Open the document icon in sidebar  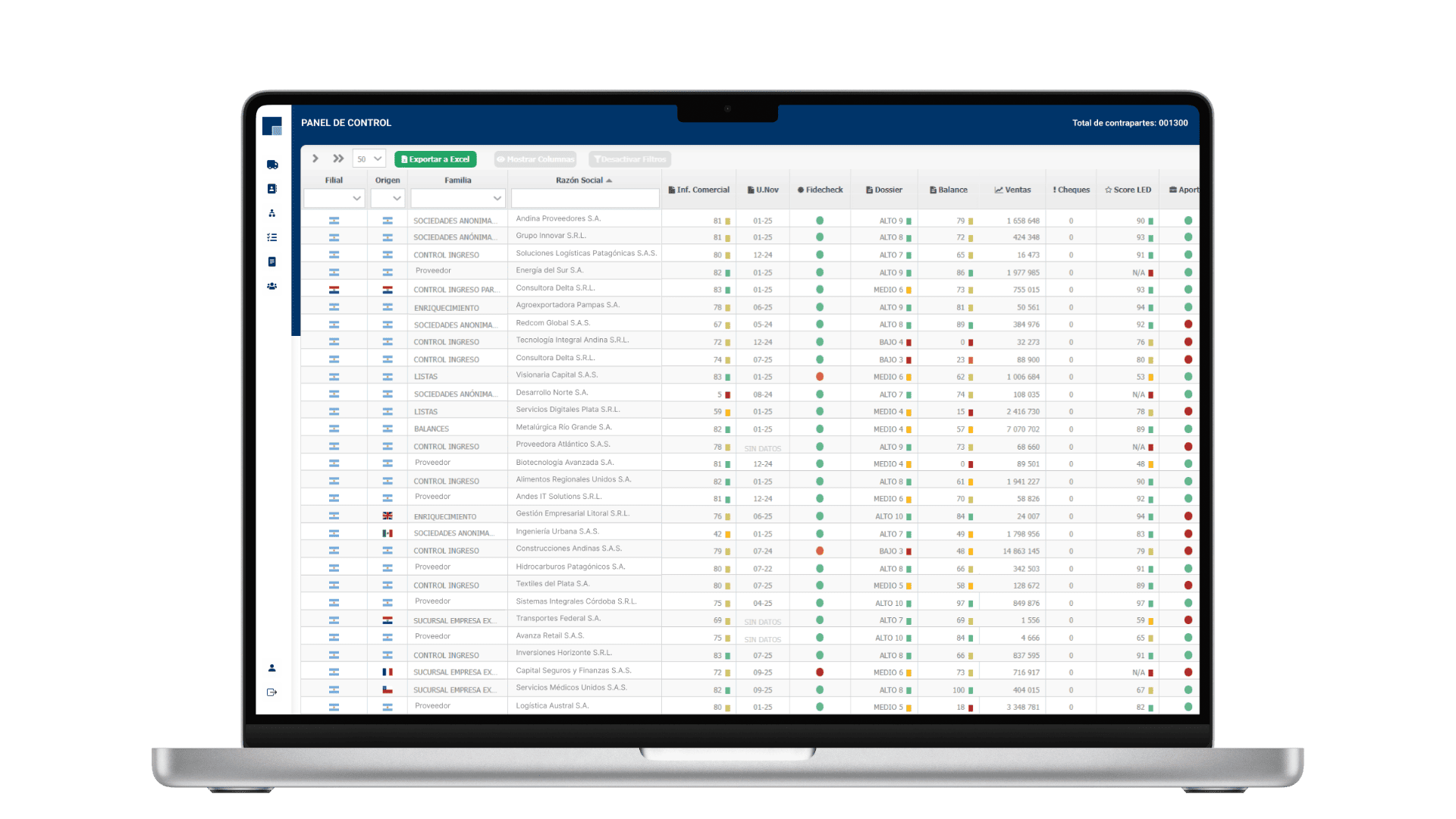(272, 262)
